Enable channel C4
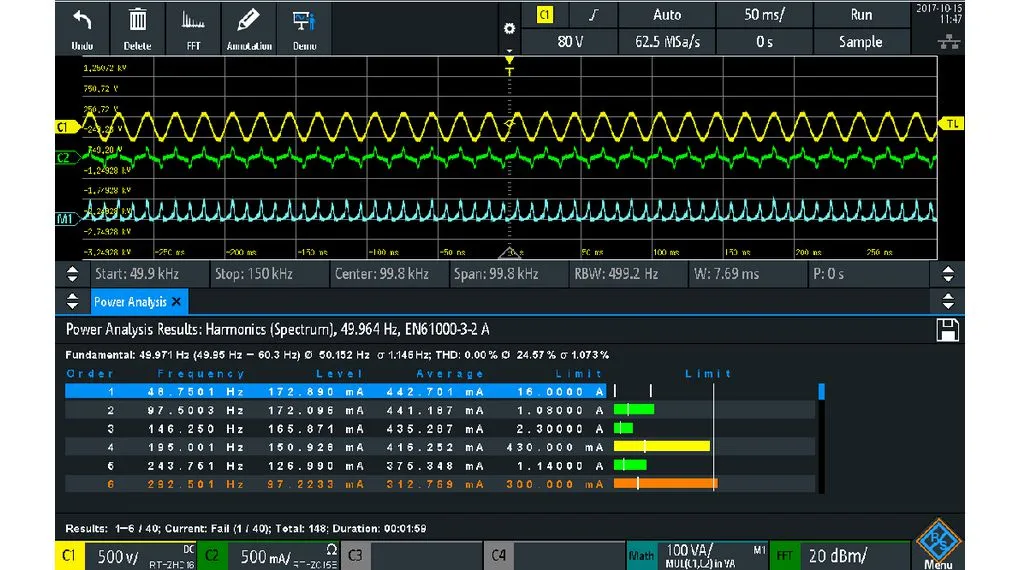This screenshot has width=1020, height=570. [x=498, y=556]
